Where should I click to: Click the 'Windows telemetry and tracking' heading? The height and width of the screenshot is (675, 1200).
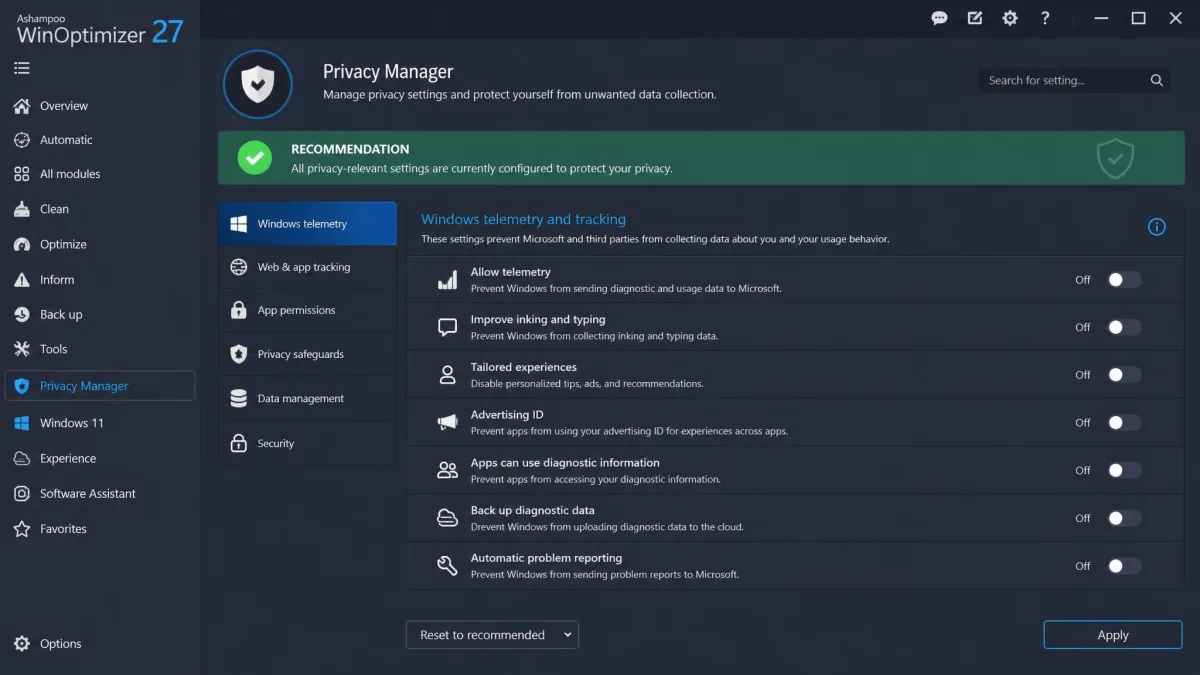click(523, 219)
